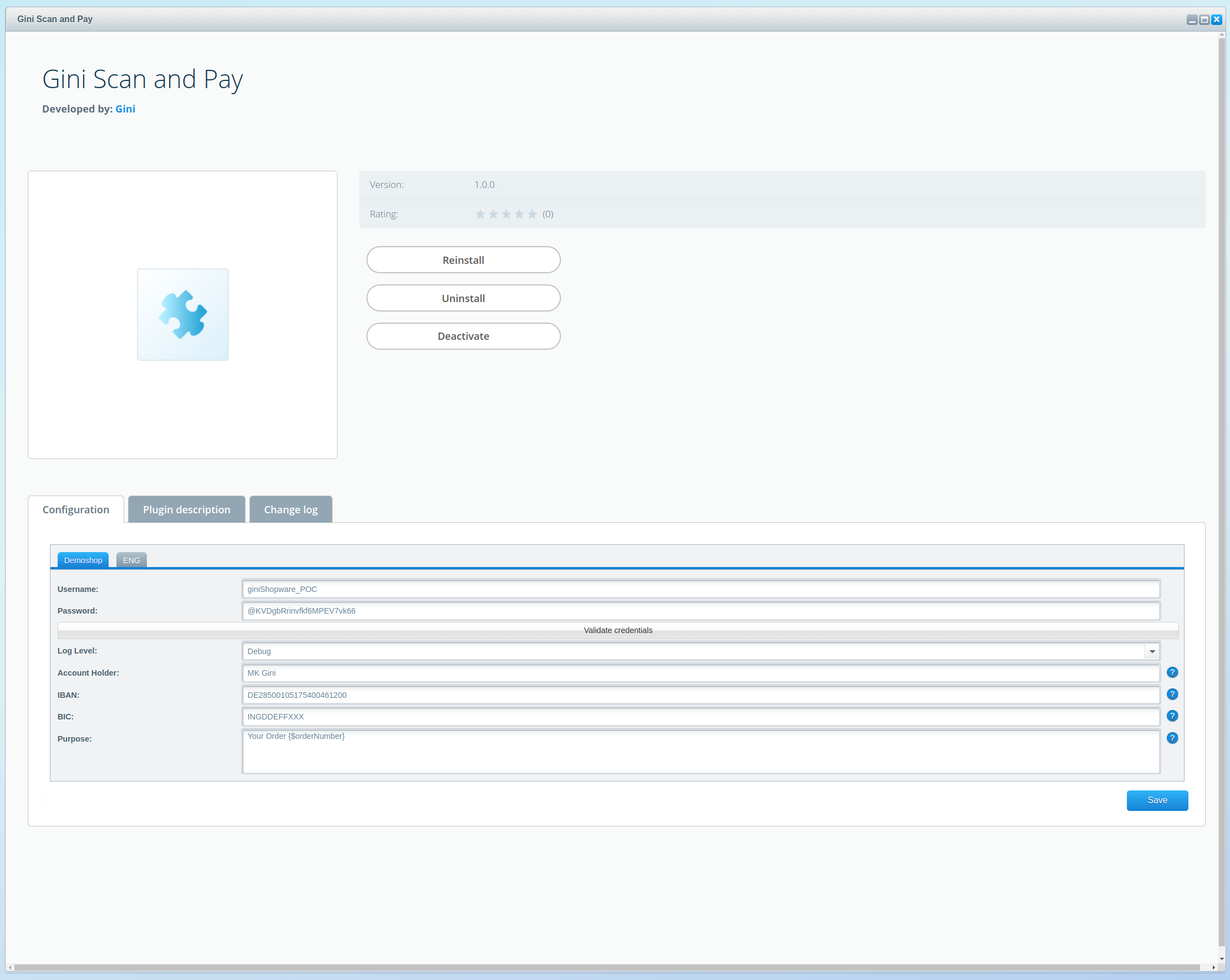Image resolution: width=1230 pixels, height=980 pixels.
Task: Click the Gini Scan and Pay heading
Action: coord(142,79)
